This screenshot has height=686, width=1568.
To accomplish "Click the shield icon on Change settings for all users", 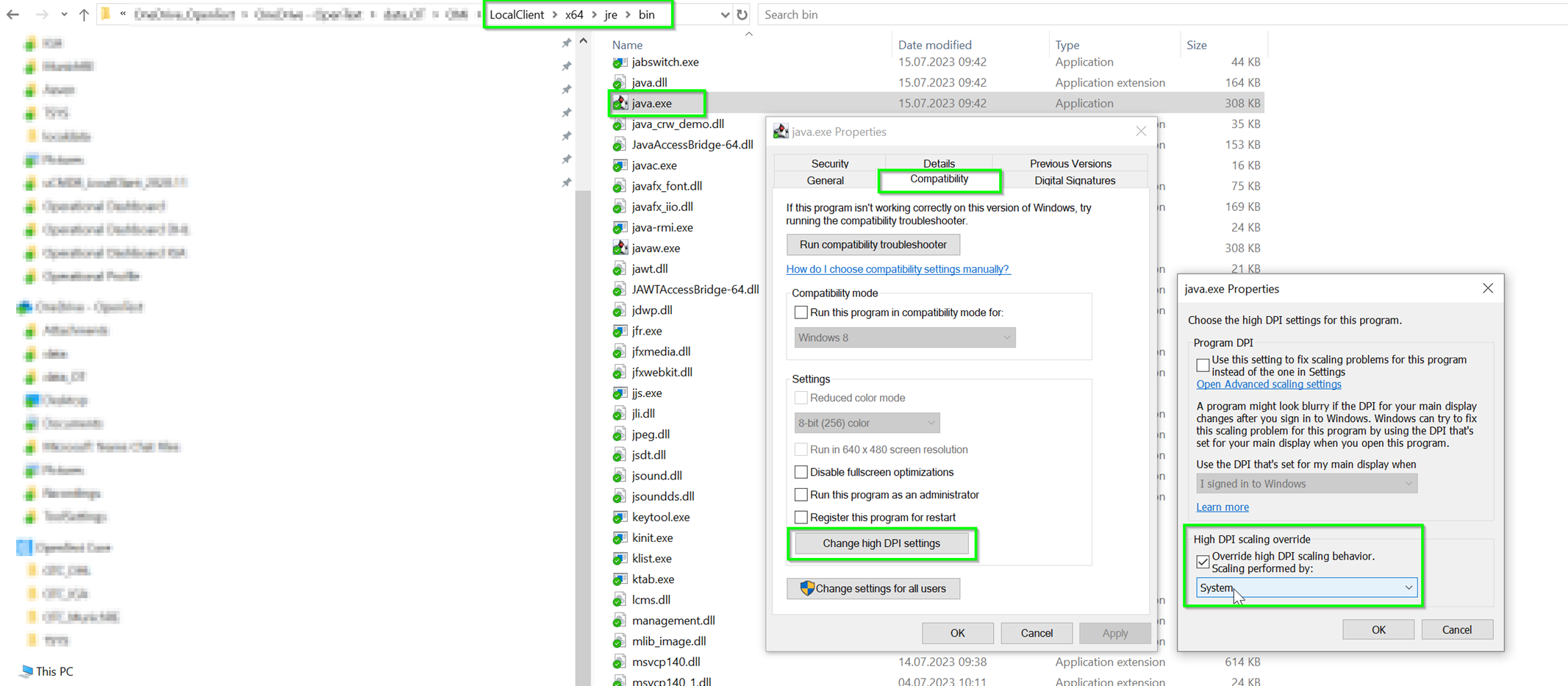I will [x=806, y=588].
